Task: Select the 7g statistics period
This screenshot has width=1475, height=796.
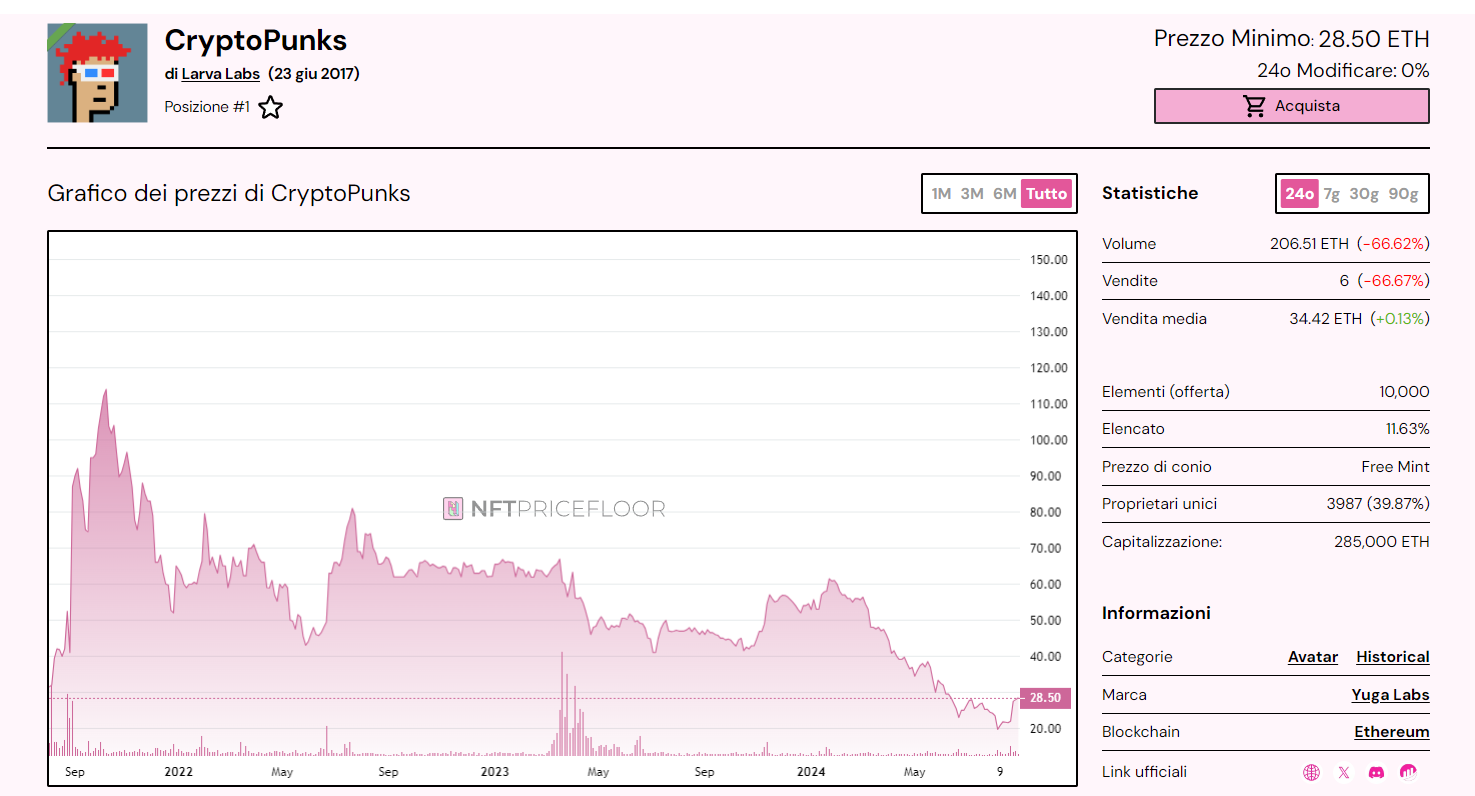Action: click(1331, 194)
